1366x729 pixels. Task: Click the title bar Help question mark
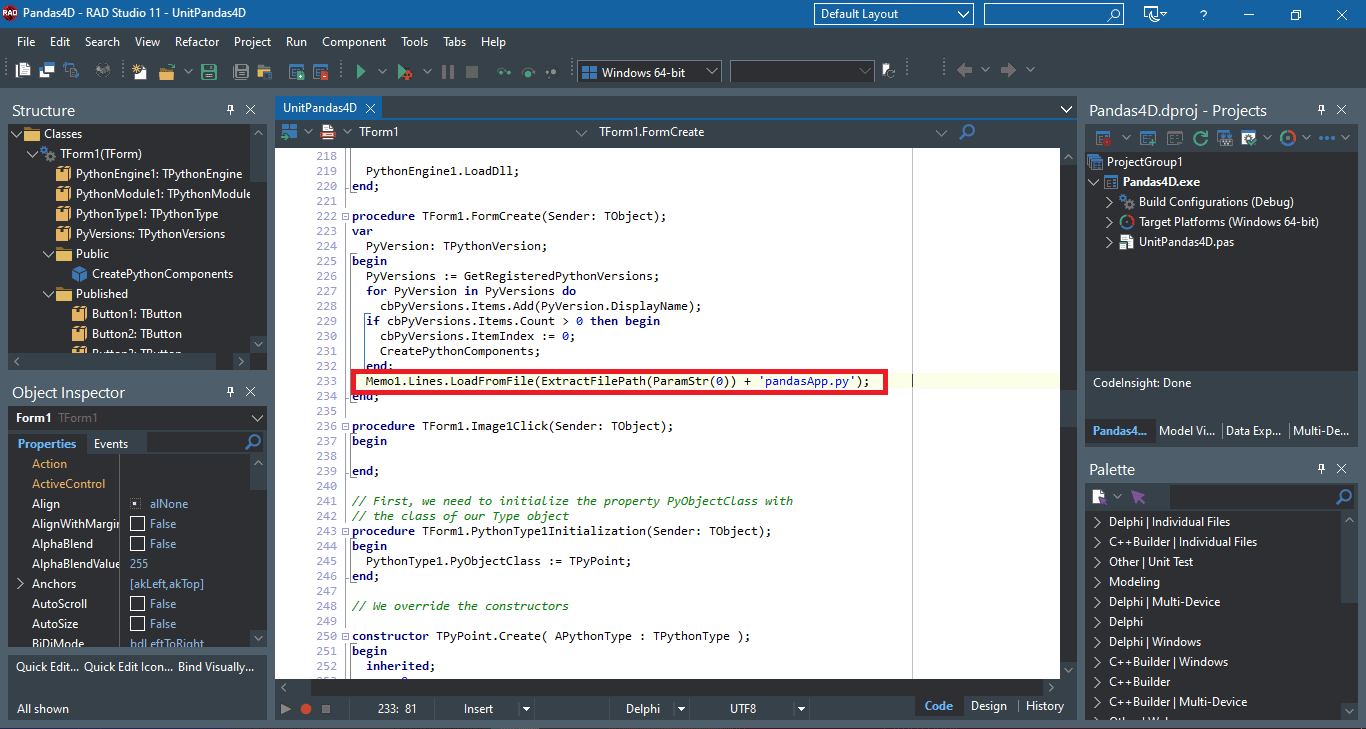(1204, 14)
